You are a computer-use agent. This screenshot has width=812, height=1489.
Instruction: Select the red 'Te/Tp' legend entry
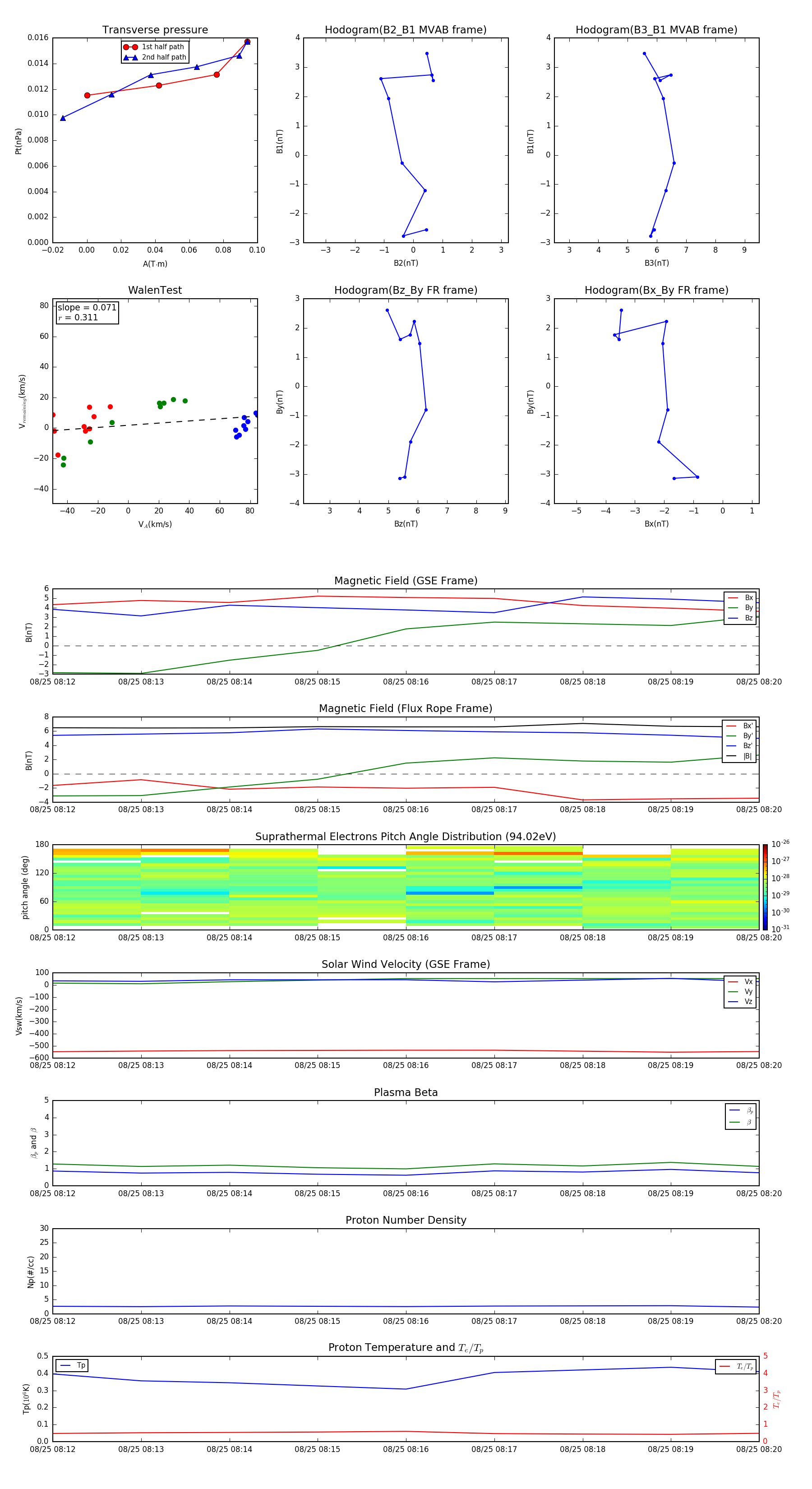[x=736, y=1366]
